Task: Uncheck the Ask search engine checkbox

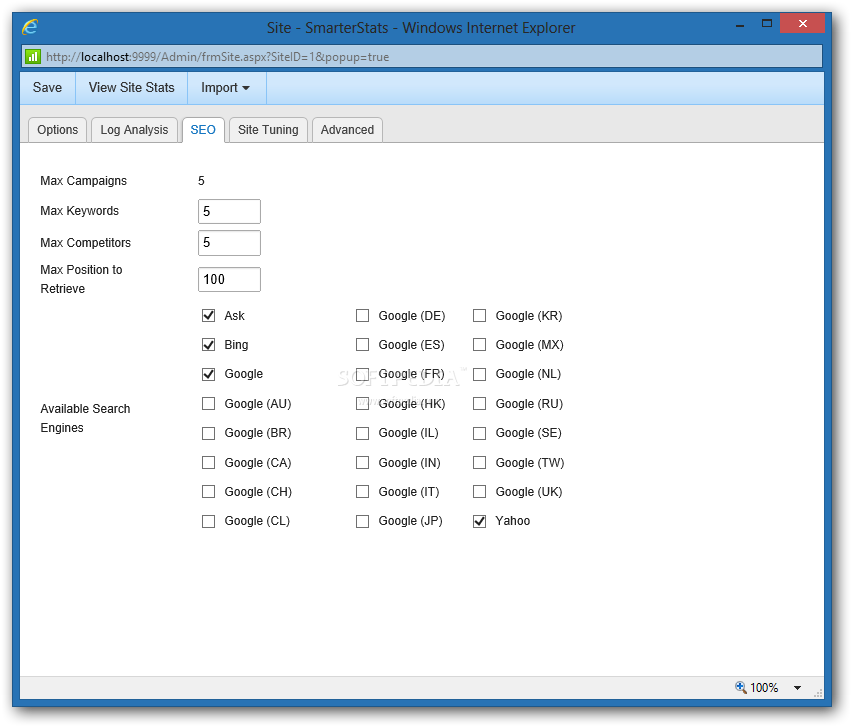Action: pos(209,316)
